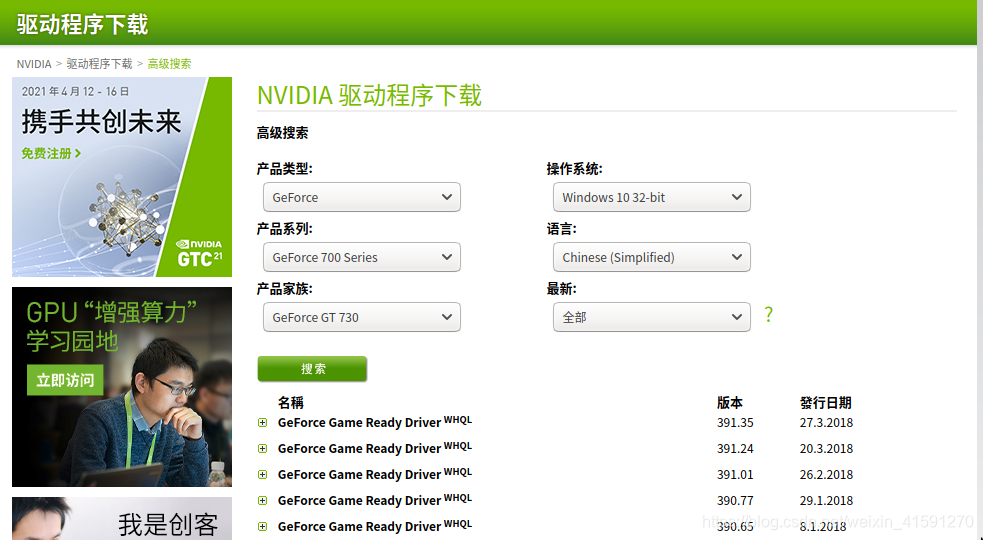Open the GPU 增强算力 学习园地 banner
This screenshot has height=540, width=983.
click(x=122, y=387)
